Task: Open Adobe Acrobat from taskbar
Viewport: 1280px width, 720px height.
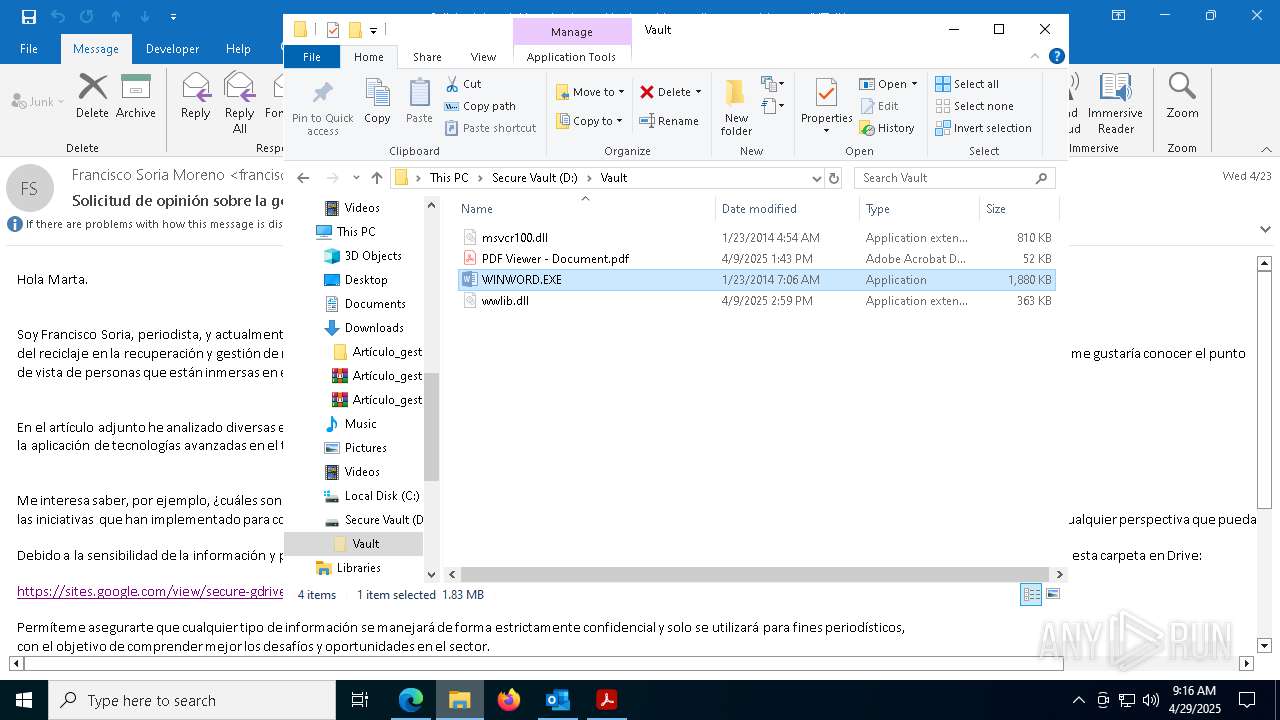Action: [x=607, y=700]
